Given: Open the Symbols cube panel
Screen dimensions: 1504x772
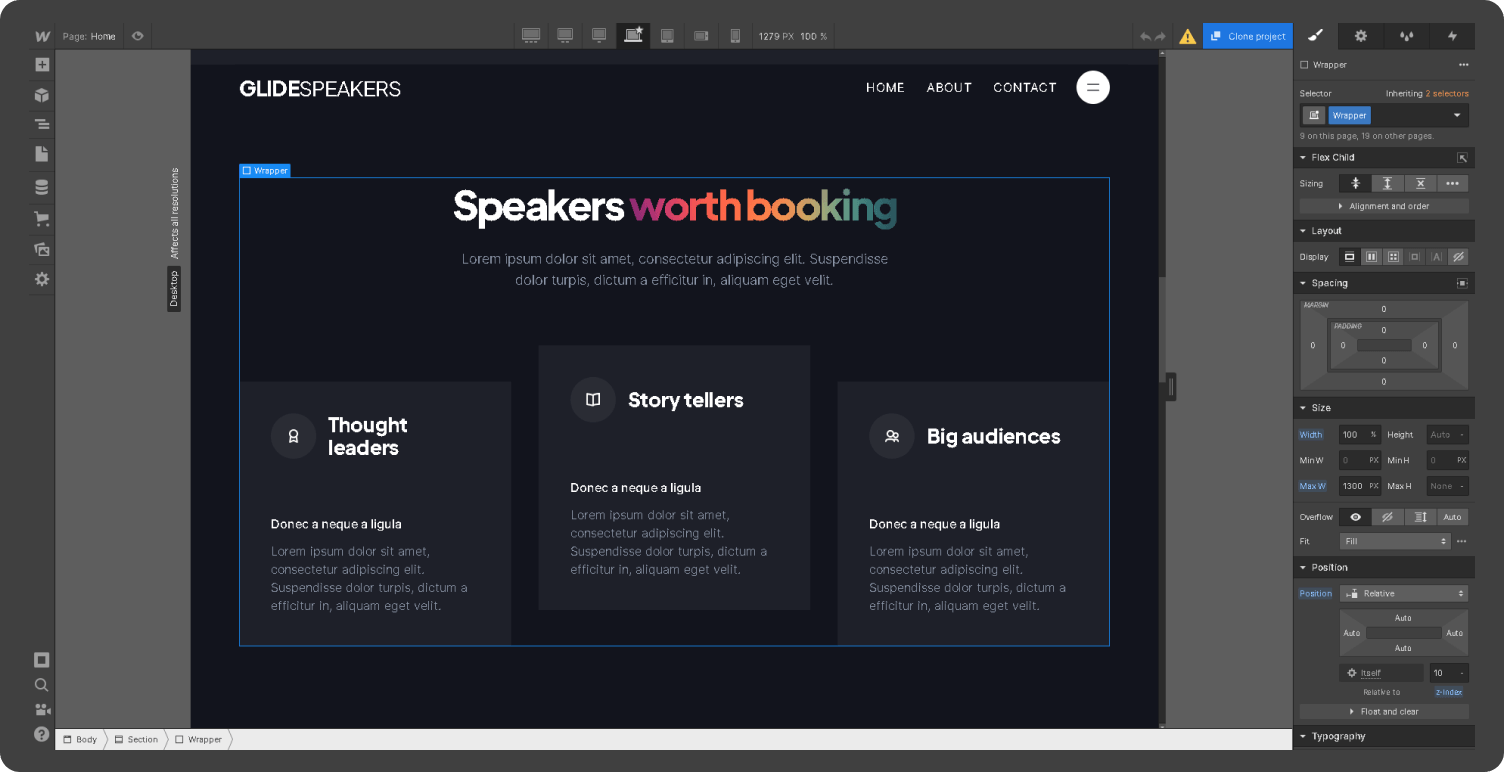Looking at the screenshot, I should pyautogui.click(x=42, y=95).
